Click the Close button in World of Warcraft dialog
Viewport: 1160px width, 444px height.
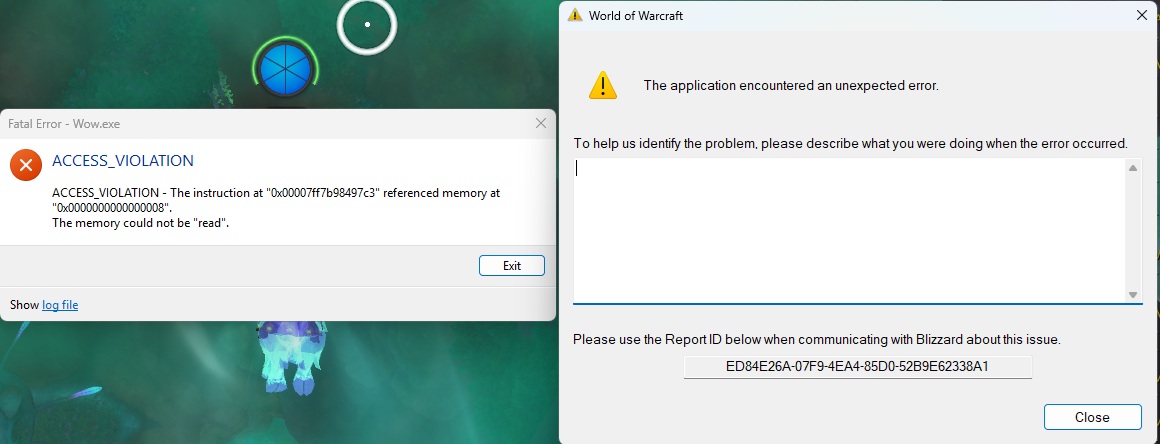(1093, 417)
